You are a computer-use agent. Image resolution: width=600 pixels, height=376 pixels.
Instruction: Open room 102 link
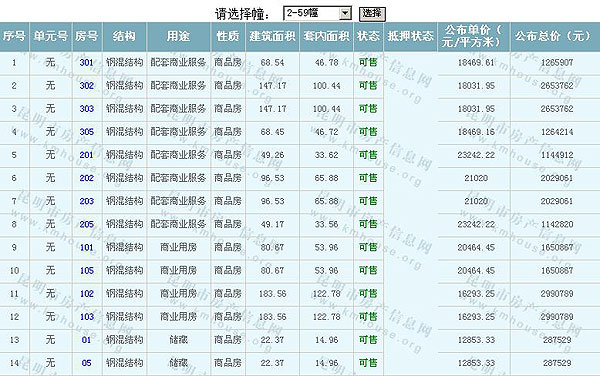point(86,293)
